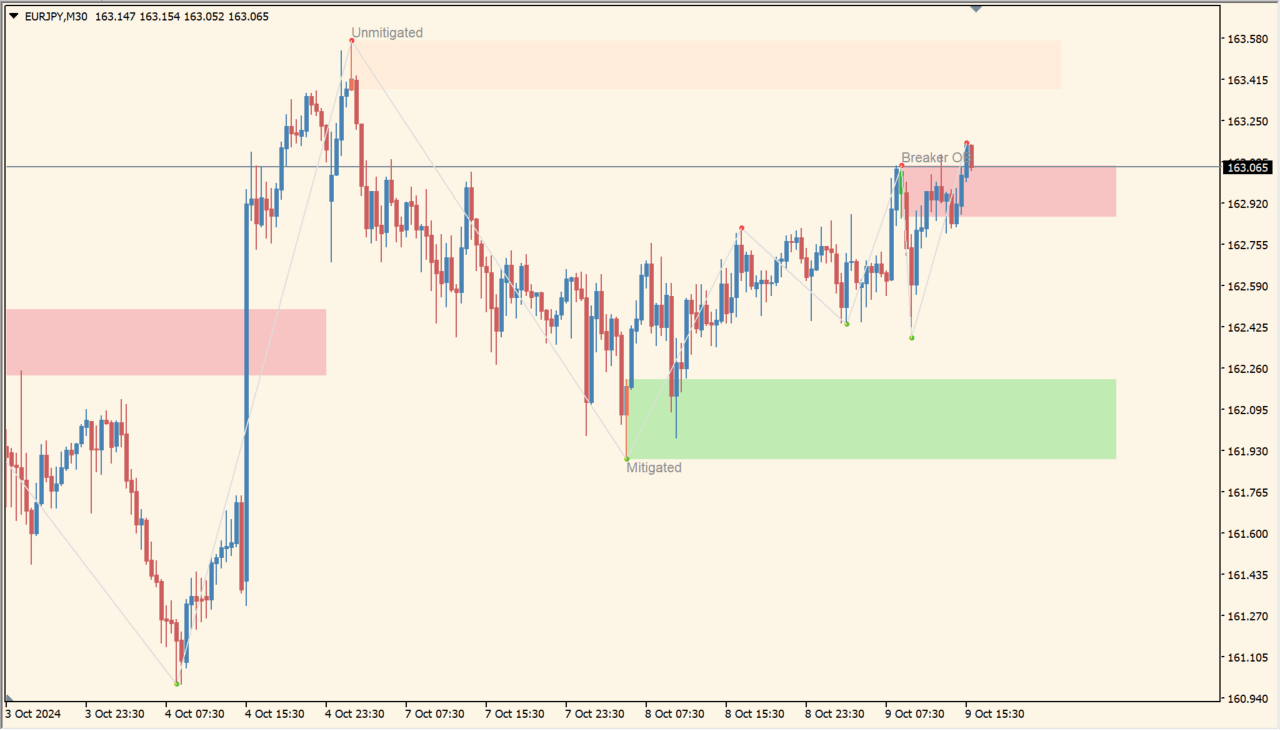Select the pink zone on the left side
1280x730 pixels.
click(165, 342)
